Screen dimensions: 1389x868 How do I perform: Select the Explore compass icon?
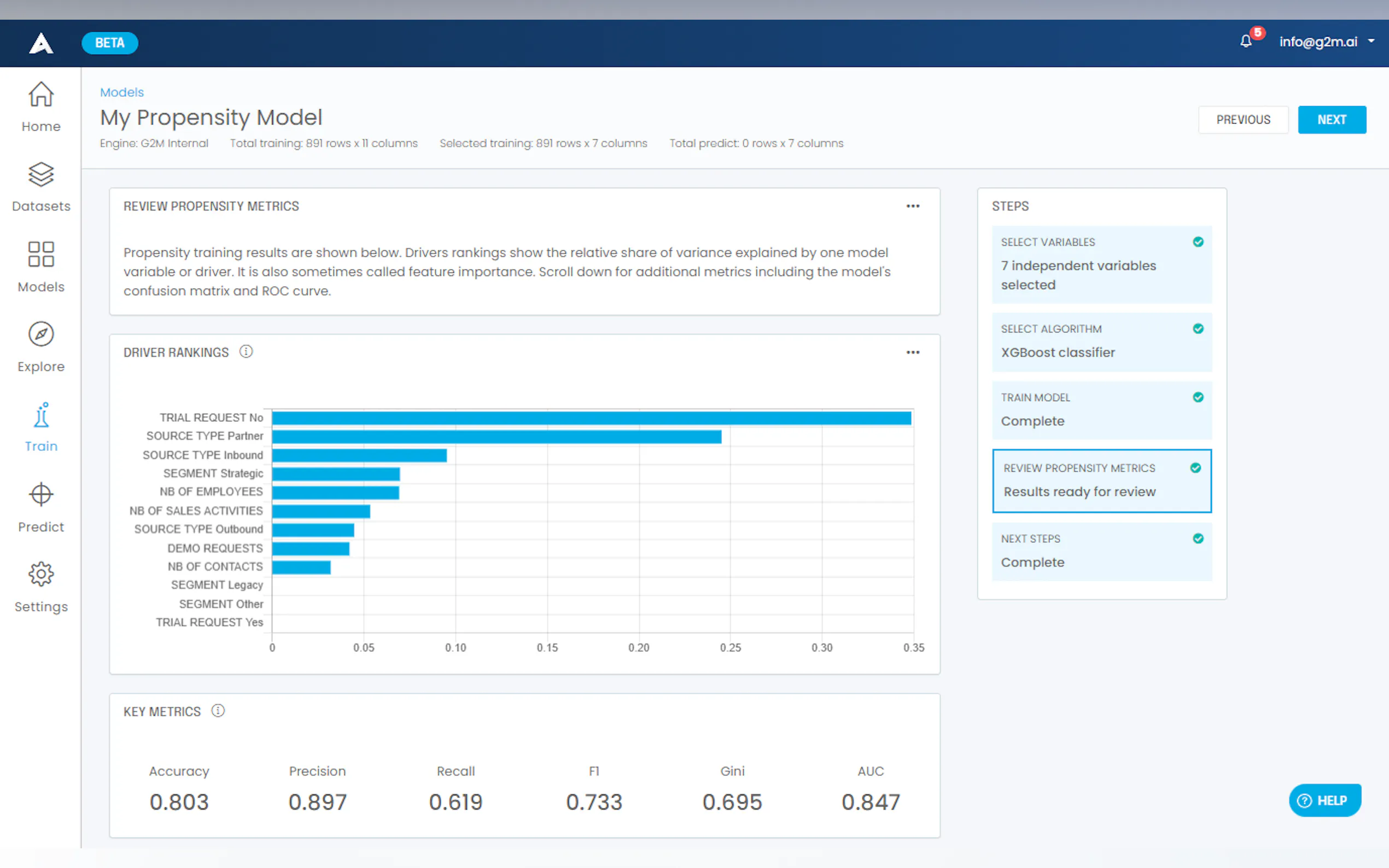click(40, 333)
